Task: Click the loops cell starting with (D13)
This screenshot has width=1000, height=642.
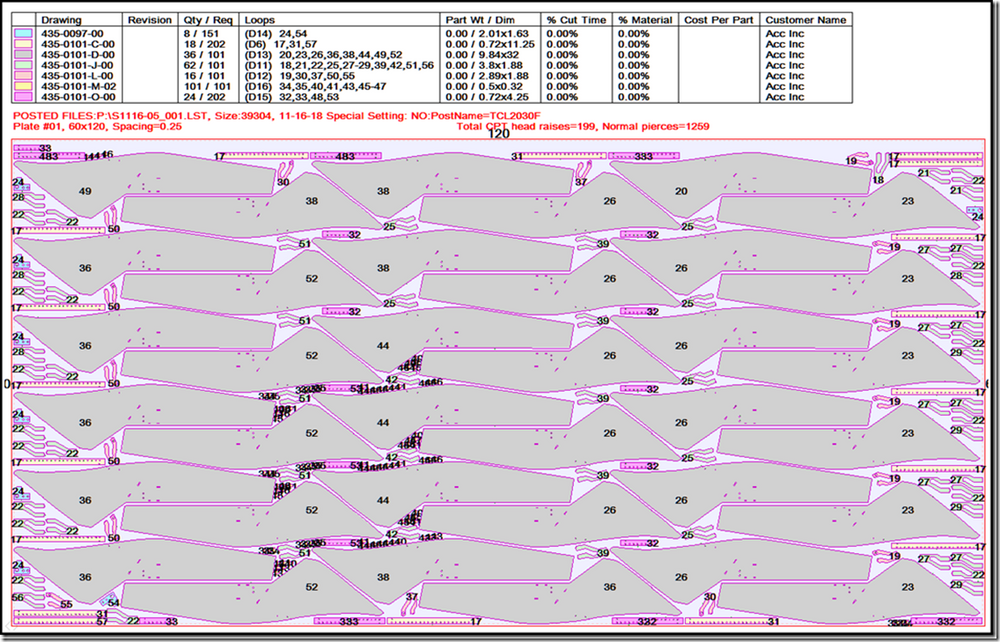Action: (324, 54)
